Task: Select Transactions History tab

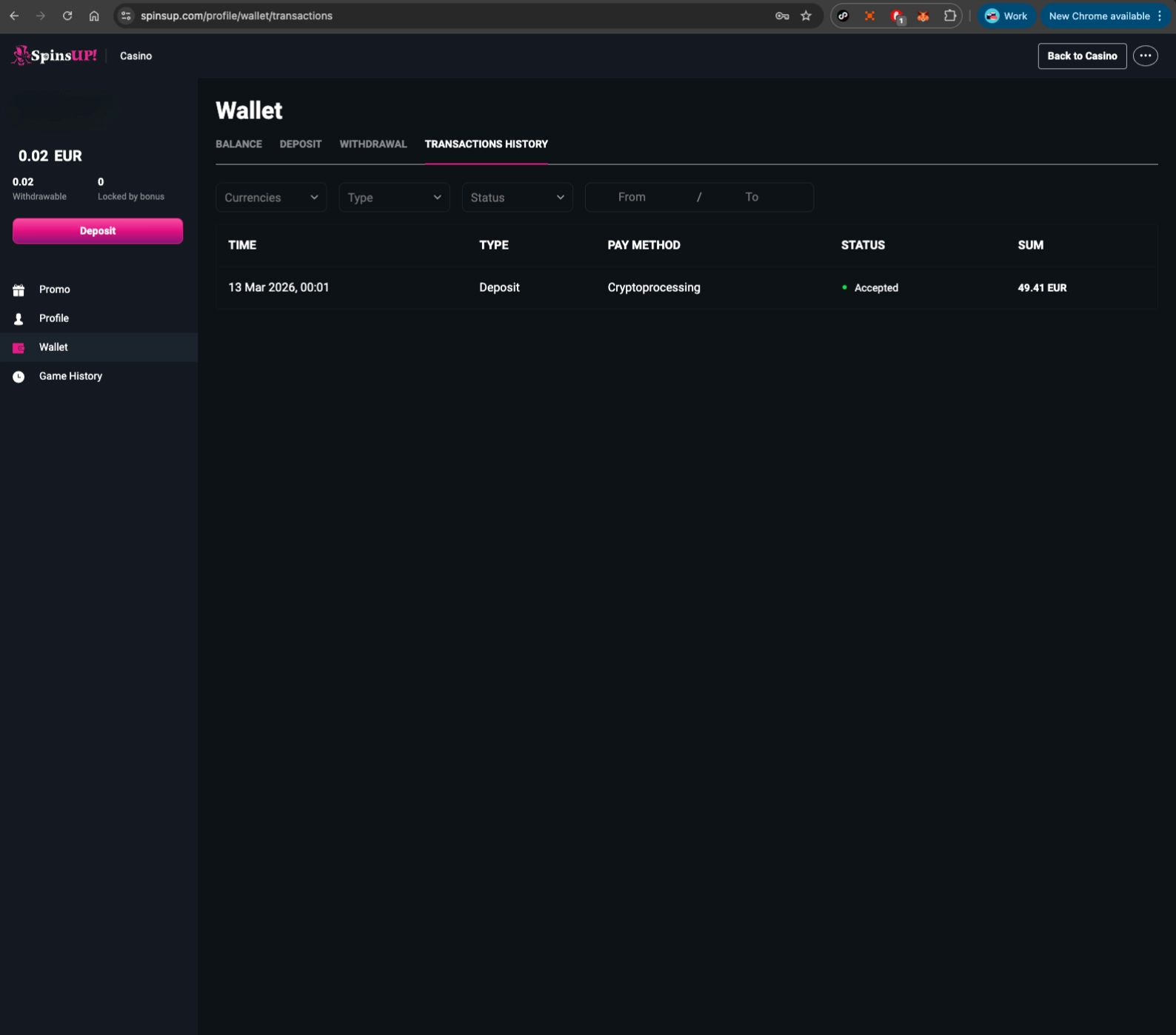Action: coord(486,144)
